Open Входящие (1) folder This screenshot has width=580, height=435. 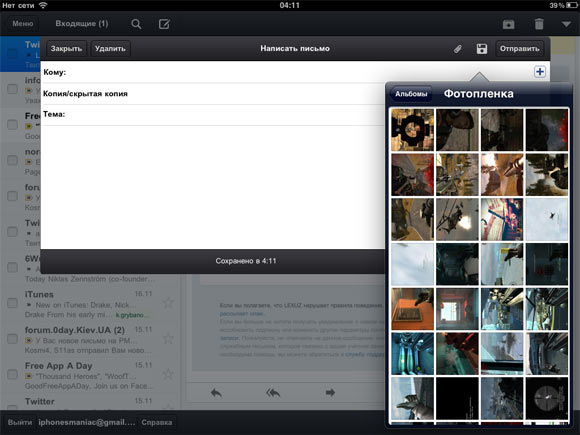(x=82, y=24)
